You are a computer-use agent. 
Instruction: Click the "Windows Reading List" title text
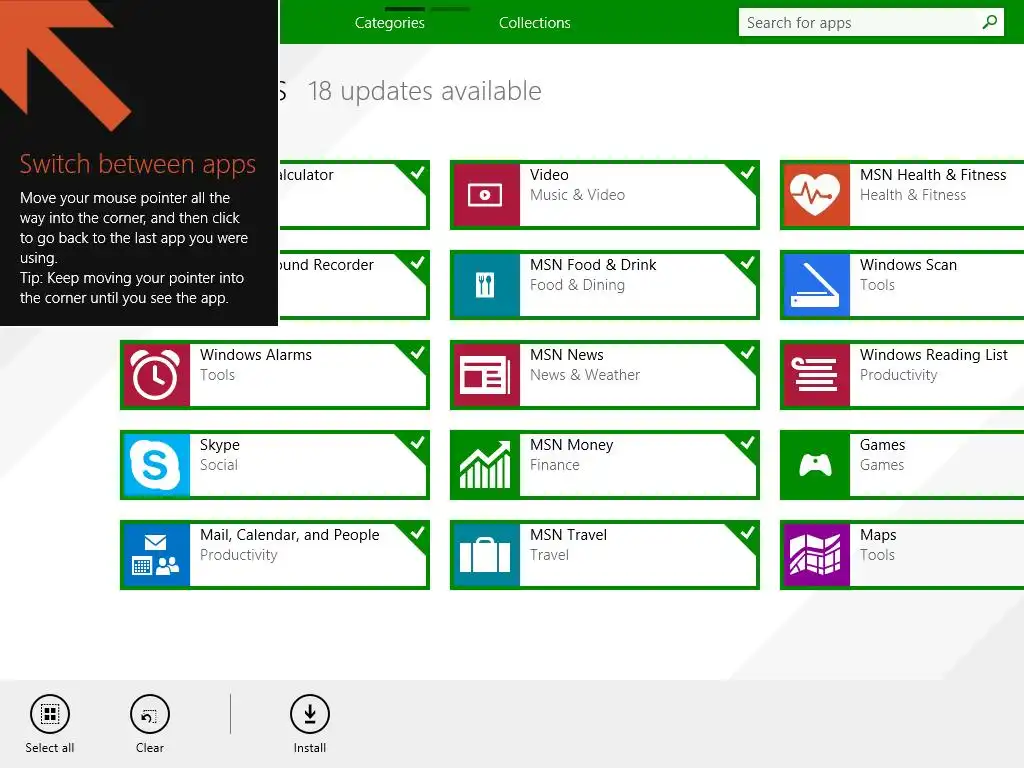[933, 355]
